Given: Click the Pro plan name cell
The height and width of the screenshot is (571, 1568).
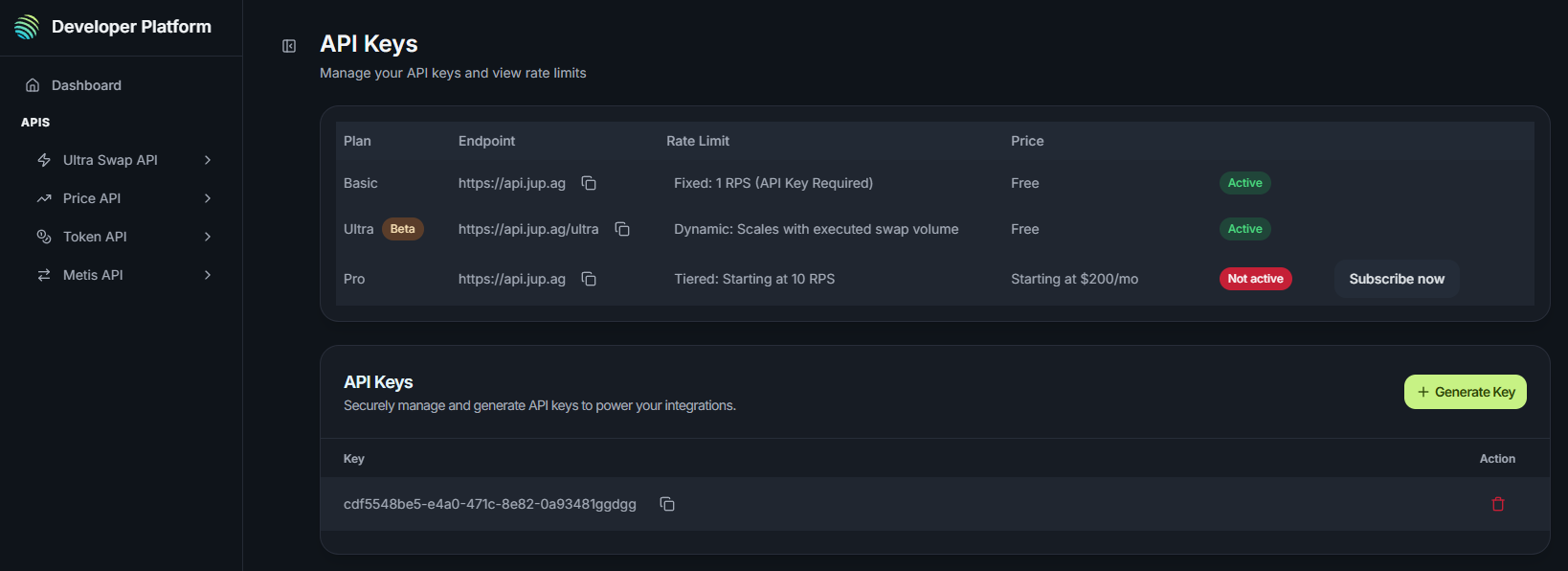Looking at the screenshot, I should [354, 279].
